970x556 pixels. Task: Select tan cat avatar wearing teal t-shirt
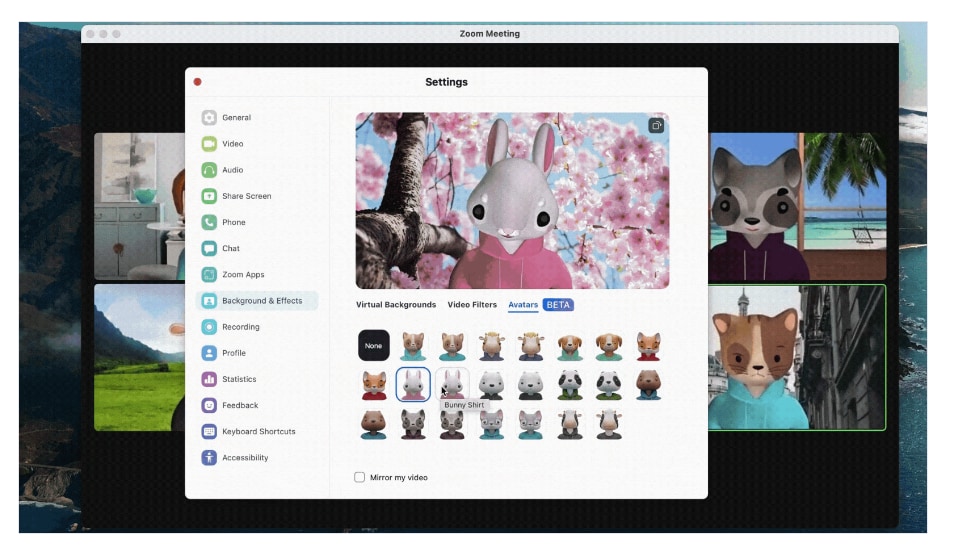click(452, 346)
